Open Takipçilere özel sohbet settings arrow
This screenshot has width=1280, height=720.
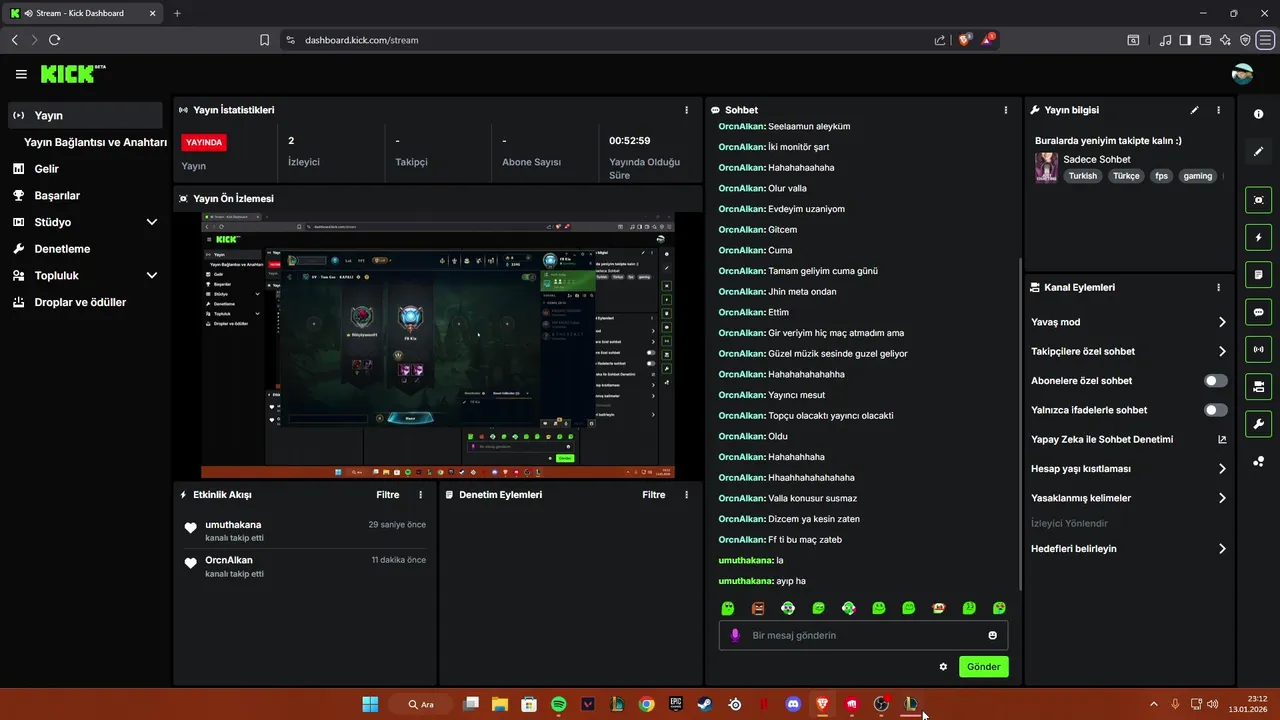click(1222, 351)
